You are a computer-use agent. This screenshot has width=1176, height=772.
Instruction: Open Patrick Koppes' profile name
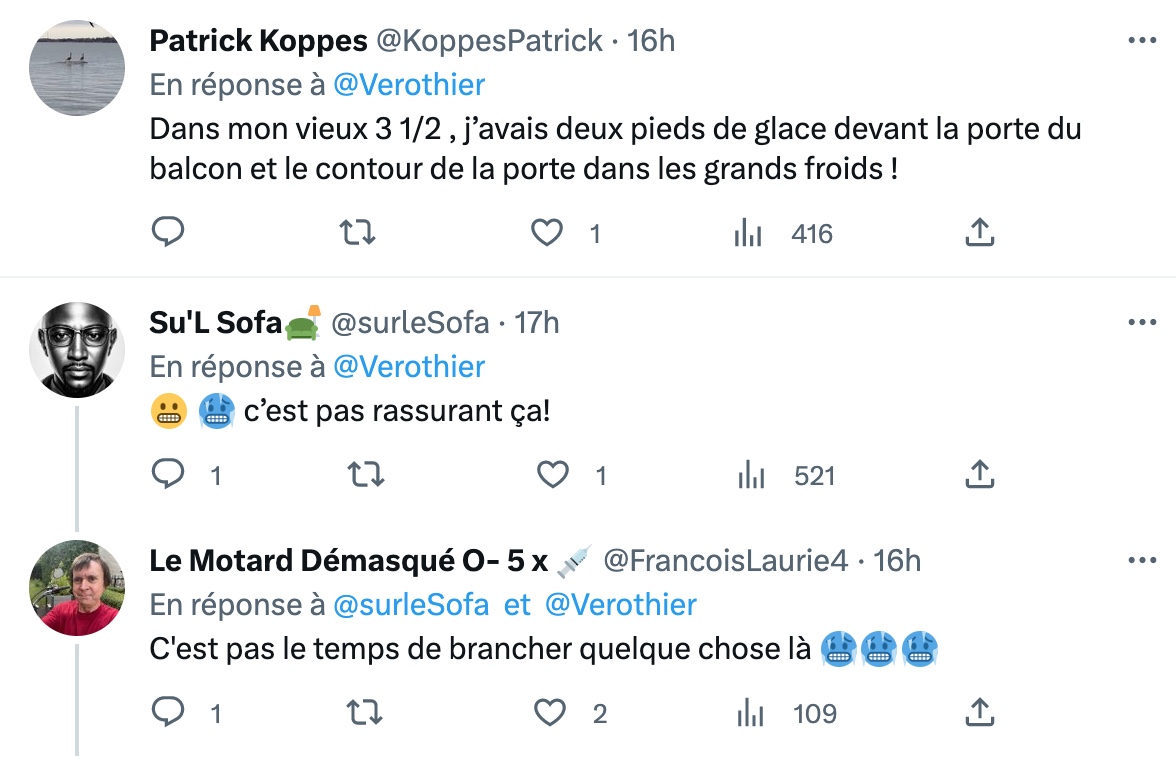(258, 41)
